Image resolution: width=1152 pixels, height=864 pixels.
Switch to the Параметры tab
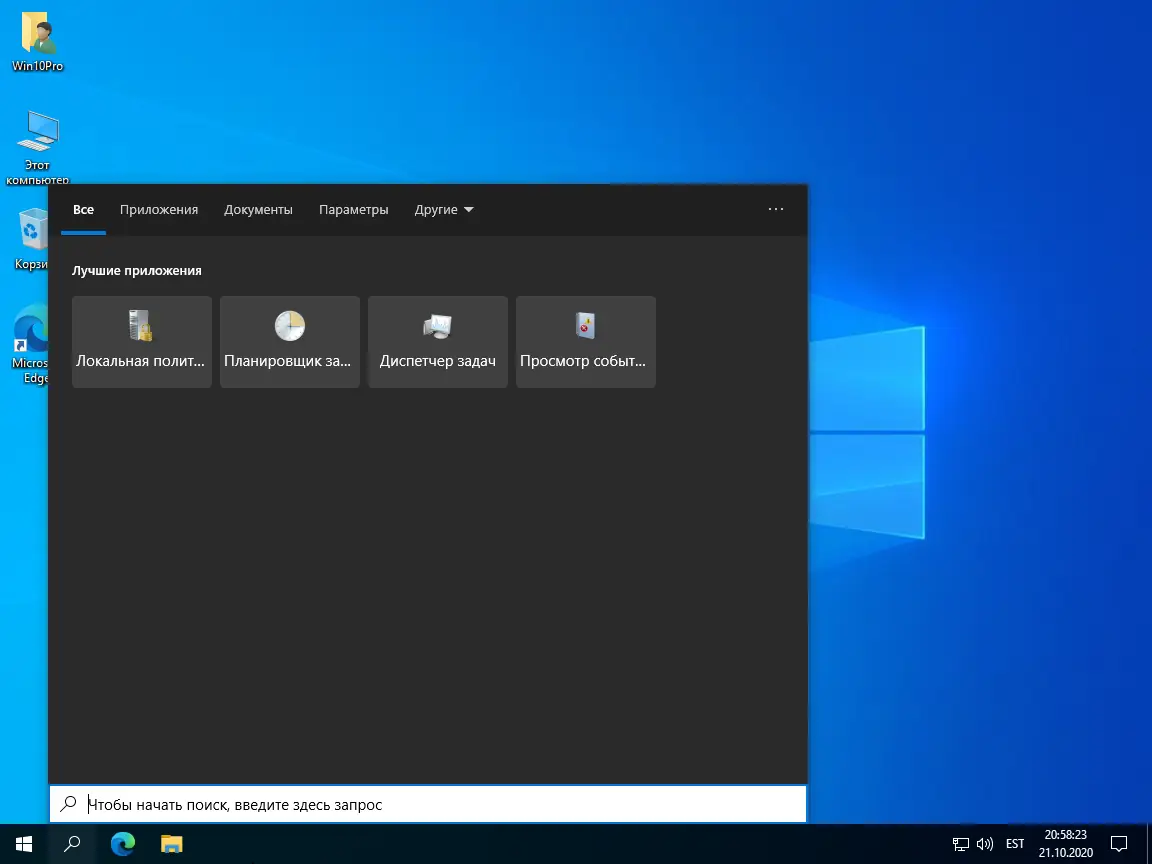click(353, 209)
